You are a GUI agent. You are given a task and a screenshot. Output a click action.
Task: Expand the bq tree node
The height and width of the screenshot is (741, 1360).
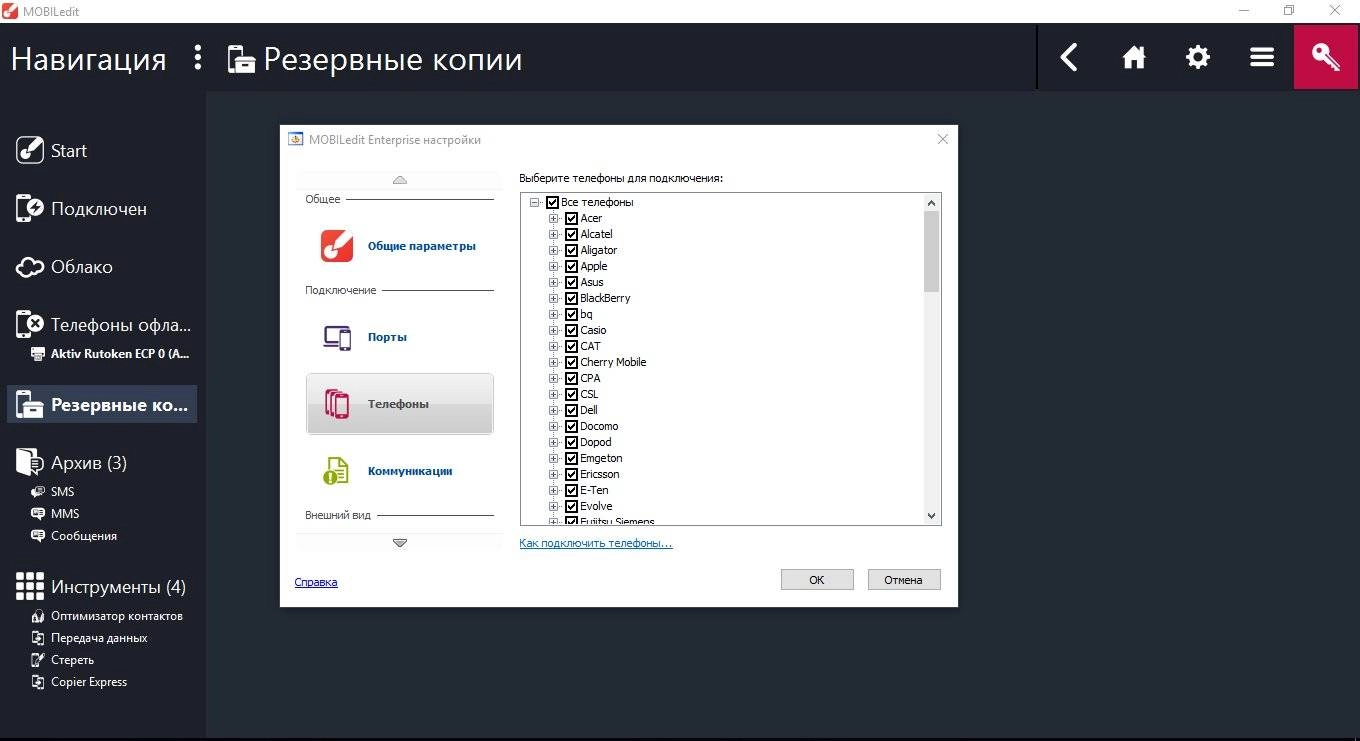point(554,314)
